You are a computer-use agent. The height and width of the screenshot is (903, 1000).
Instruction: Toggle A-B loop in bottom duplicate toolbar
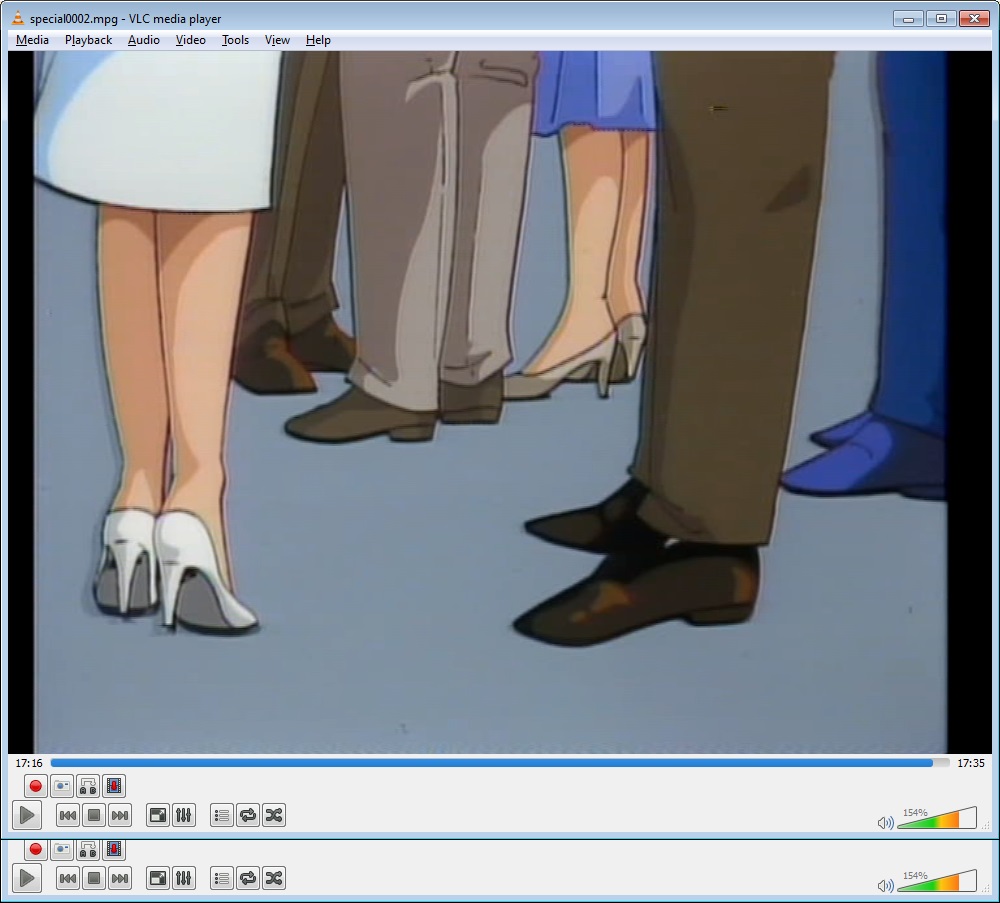[x=88, y=849]
